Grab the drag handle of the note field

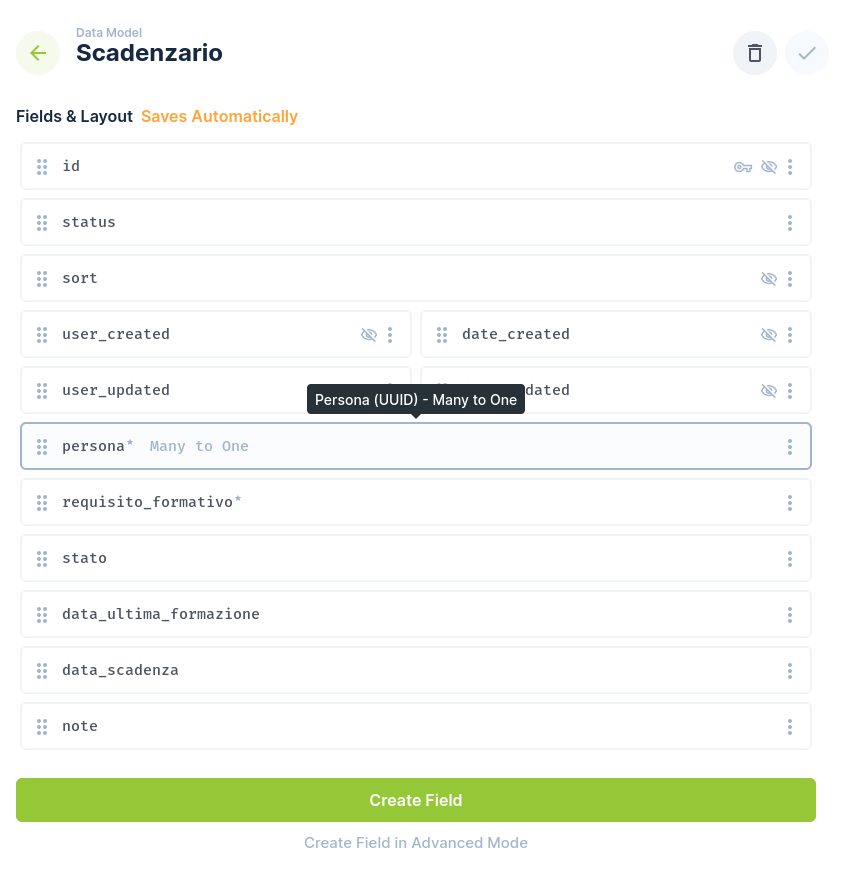(x=42, y=726)
